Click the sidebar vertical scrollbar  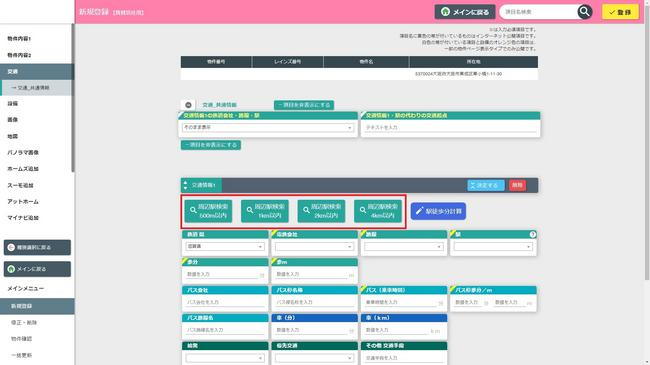click(x=73, y=97)
